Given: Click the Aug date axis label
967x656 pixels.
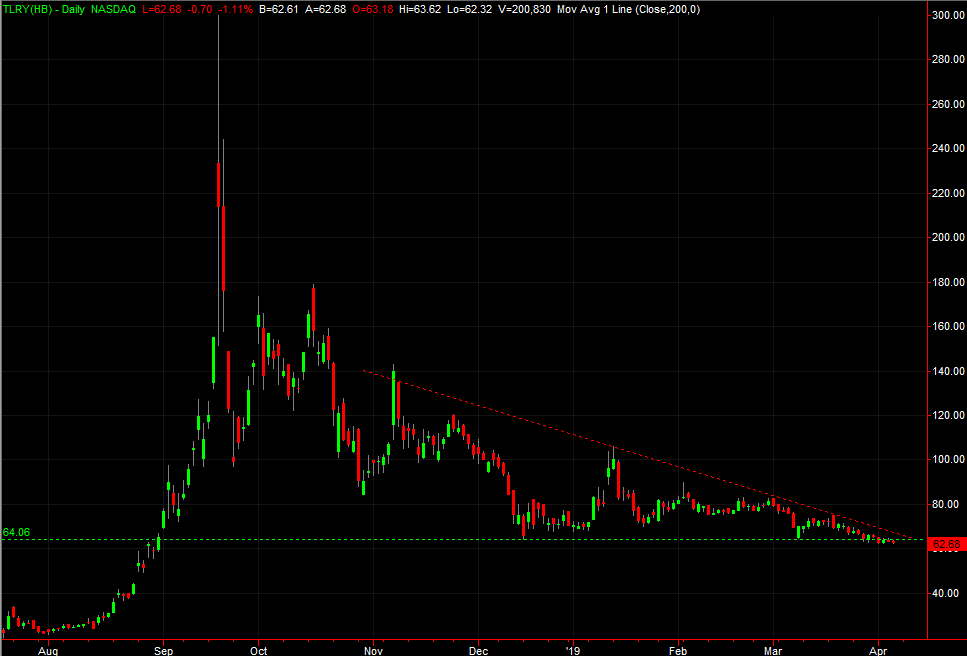Looking at the screenshot, I should (x=48, y=650).
